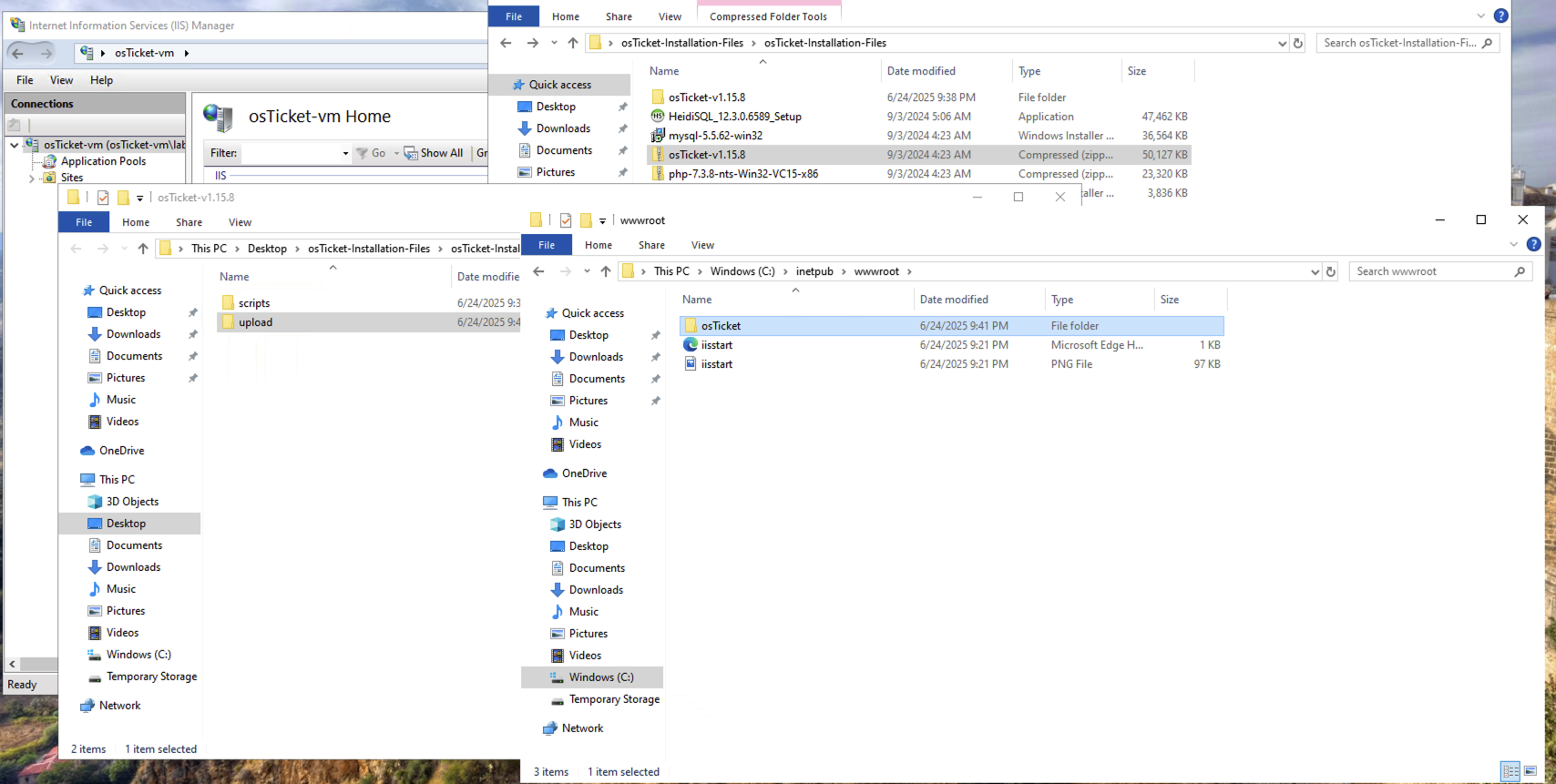The width and height of the screenshot is (1556, 784).
Task: Select iisstart Microsoft Edge HTML file
Action: pos(717,345)
